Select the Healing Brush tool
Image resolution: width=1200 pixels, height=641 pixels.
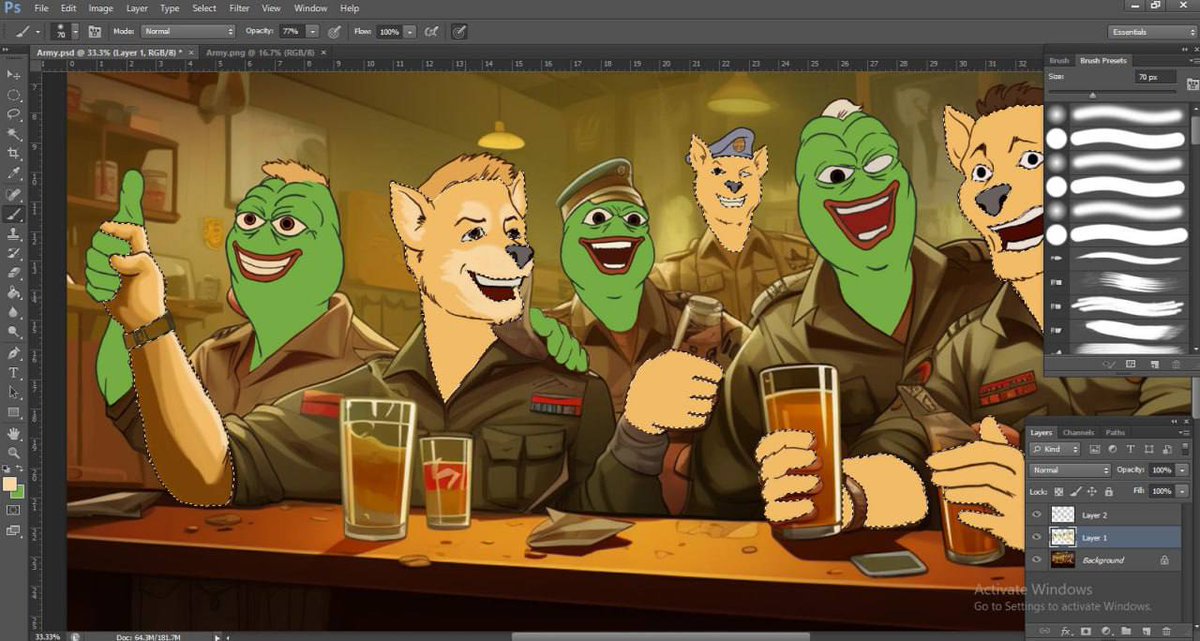pyautogui.click(x=14, y=194)
